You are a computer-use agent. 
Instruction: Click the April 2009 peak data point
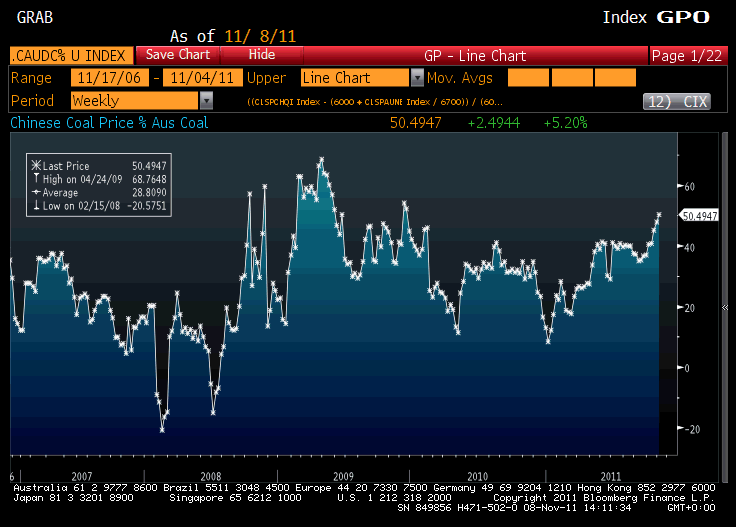tap(321, 159)
